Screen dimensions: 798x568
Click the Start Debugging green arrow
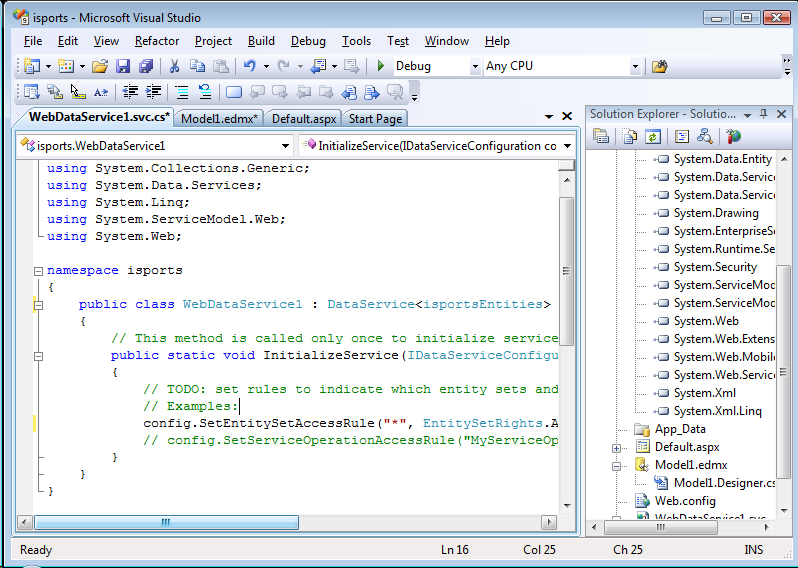[380, 67]
